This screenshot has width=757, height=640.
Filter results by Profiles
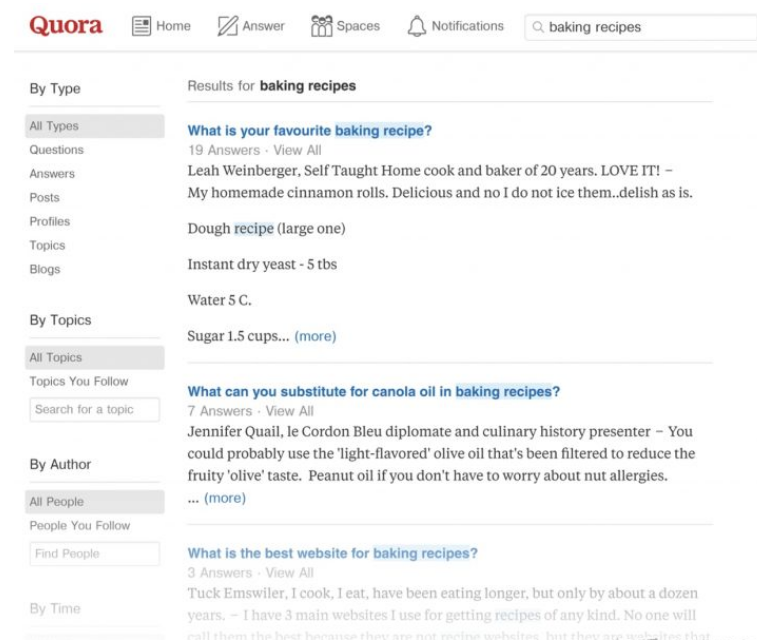point(49,222)
